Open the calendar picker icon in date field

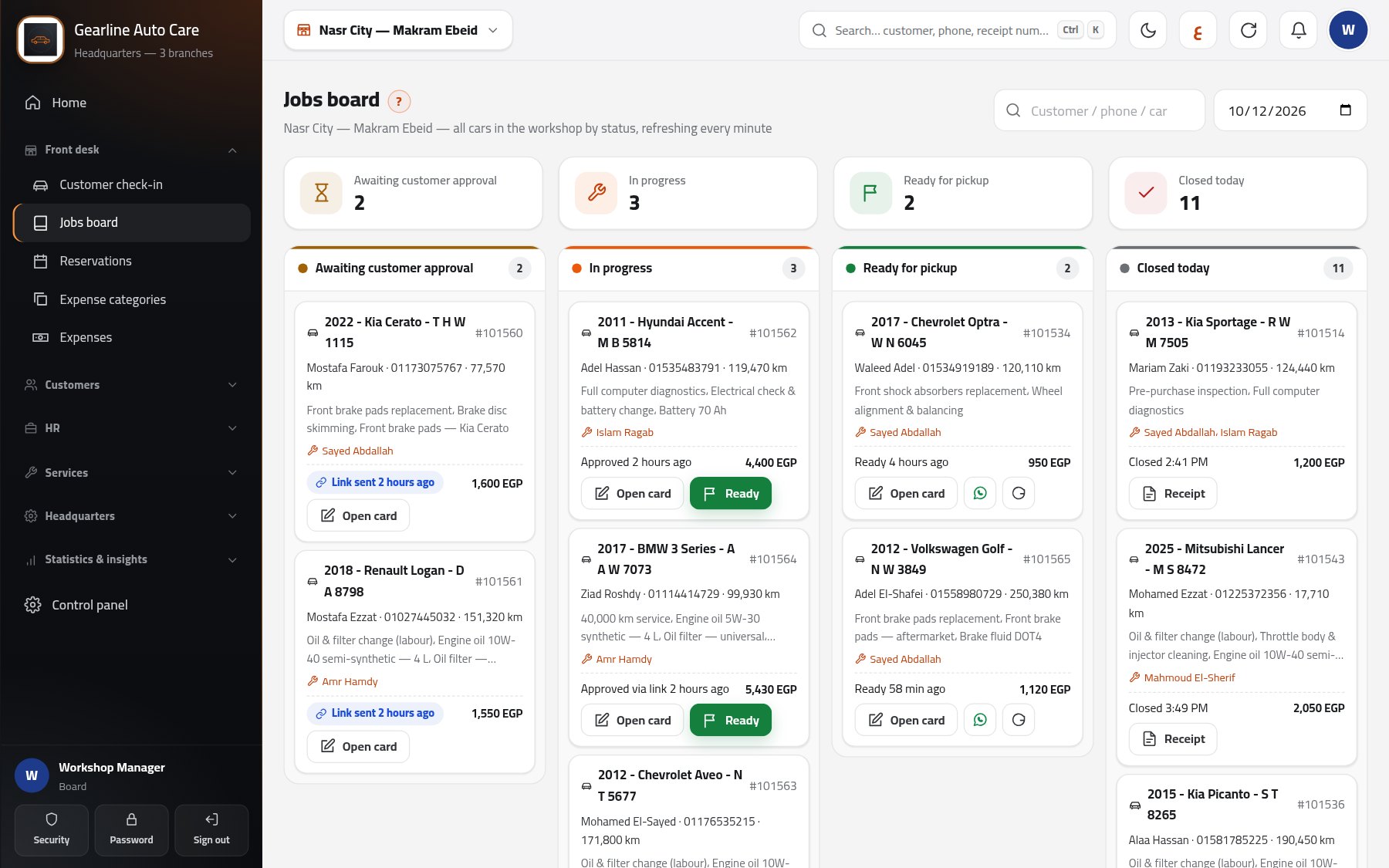click(x=1345, y=110)
